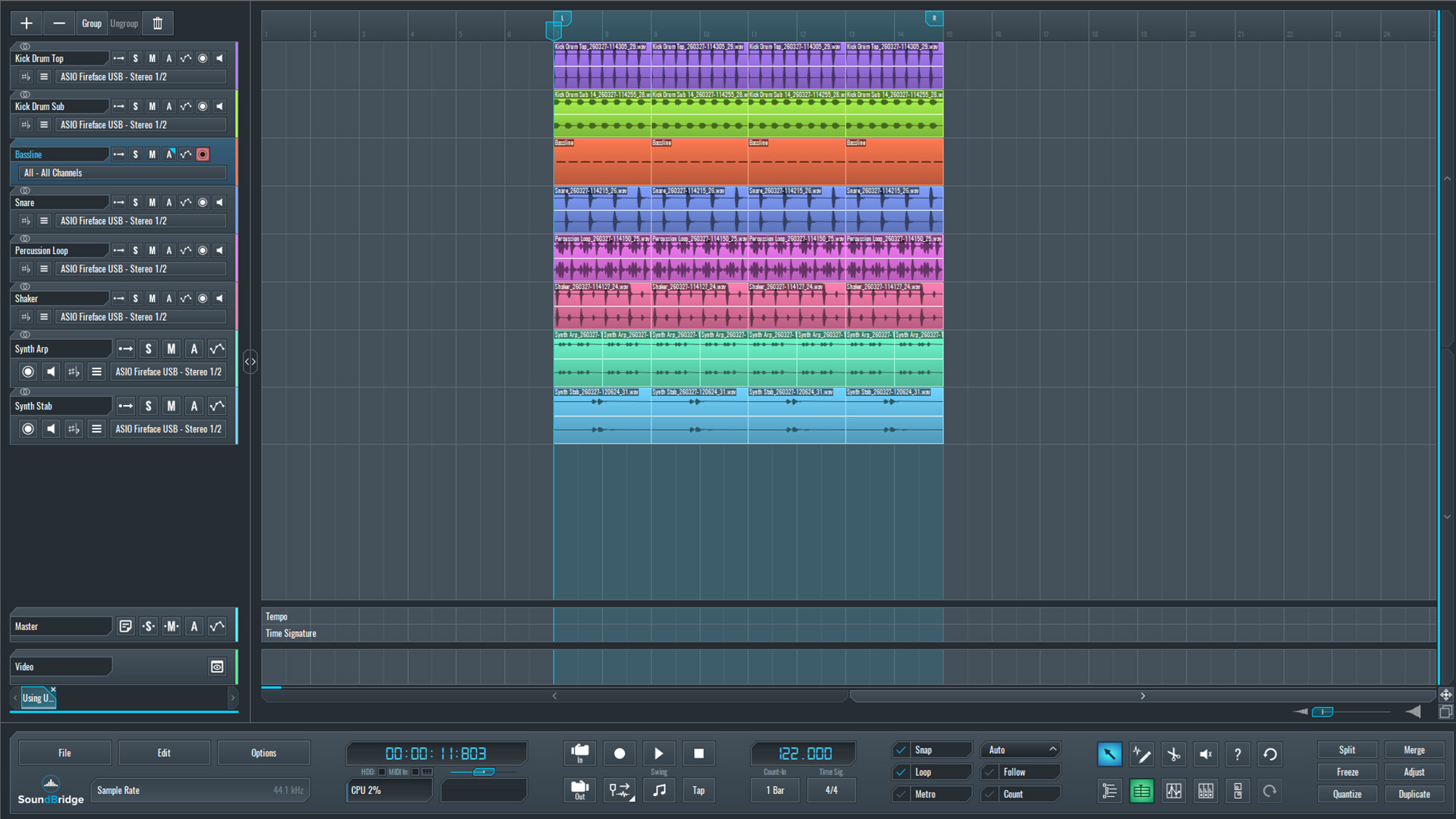The image size is (1456, 819).
Task: Select the arrow pointer tool
Action: [1109, 754]
